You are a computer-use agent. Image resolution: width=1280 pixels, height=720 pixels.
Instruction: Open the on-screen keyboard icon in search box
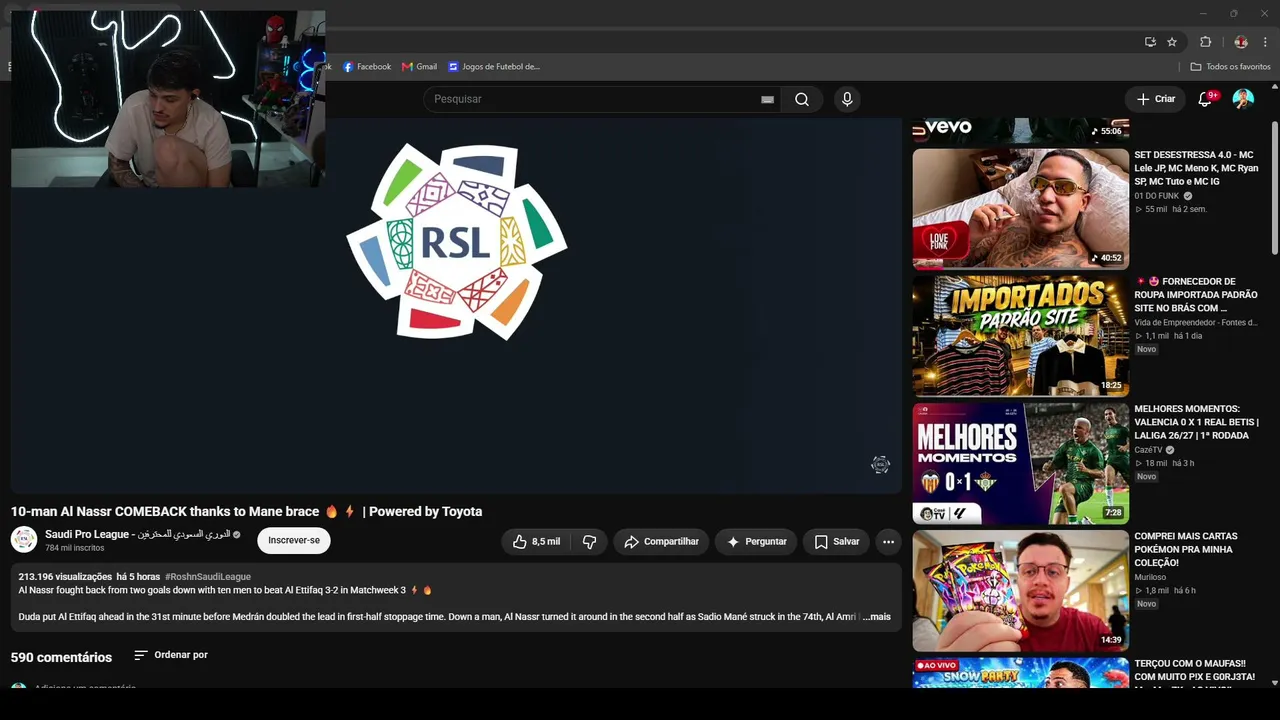click(x=767, y=99)
